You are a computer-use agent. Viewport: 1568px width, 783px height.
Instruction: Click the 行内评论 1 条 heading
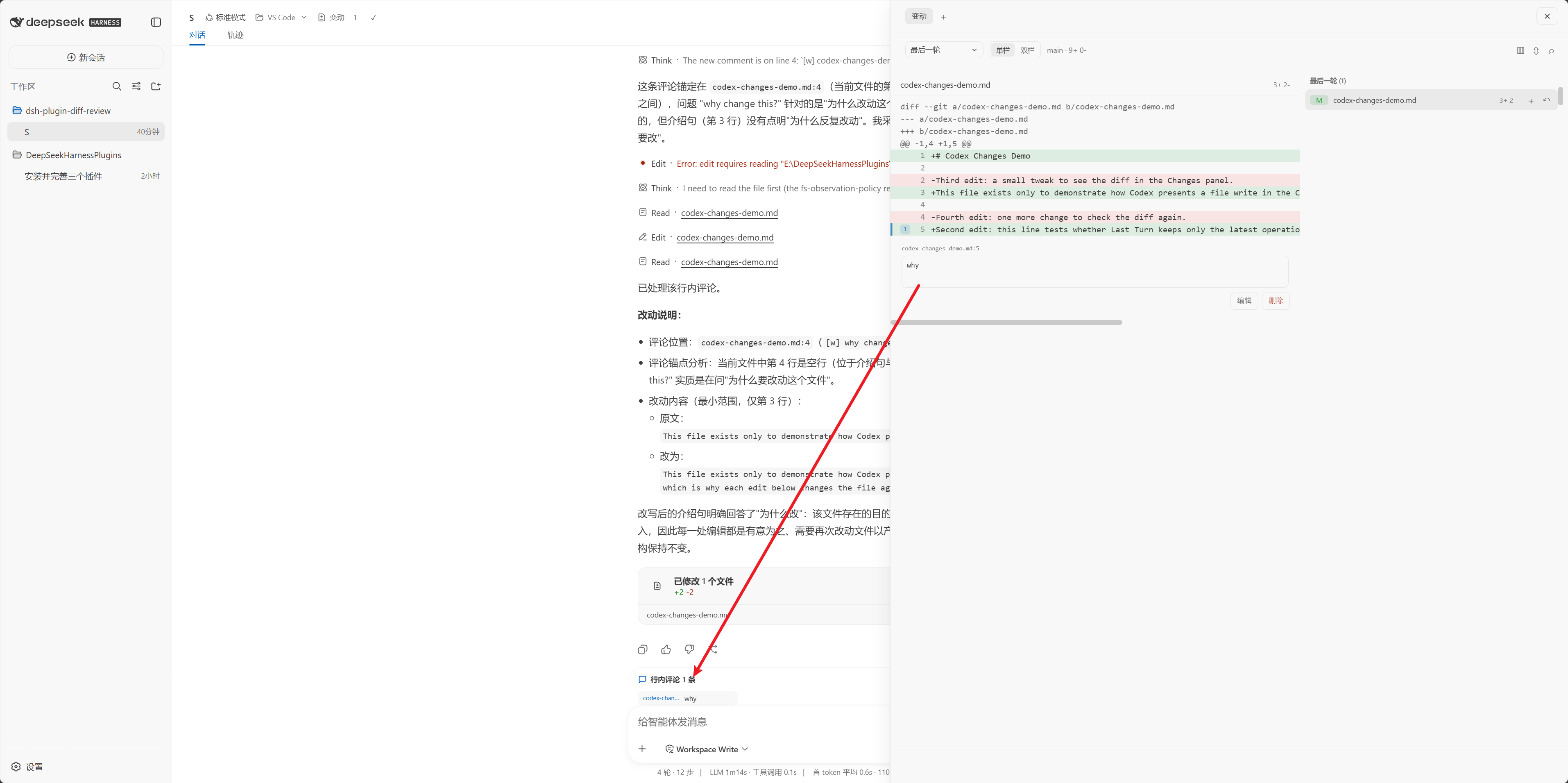click(x=673, y=679)
